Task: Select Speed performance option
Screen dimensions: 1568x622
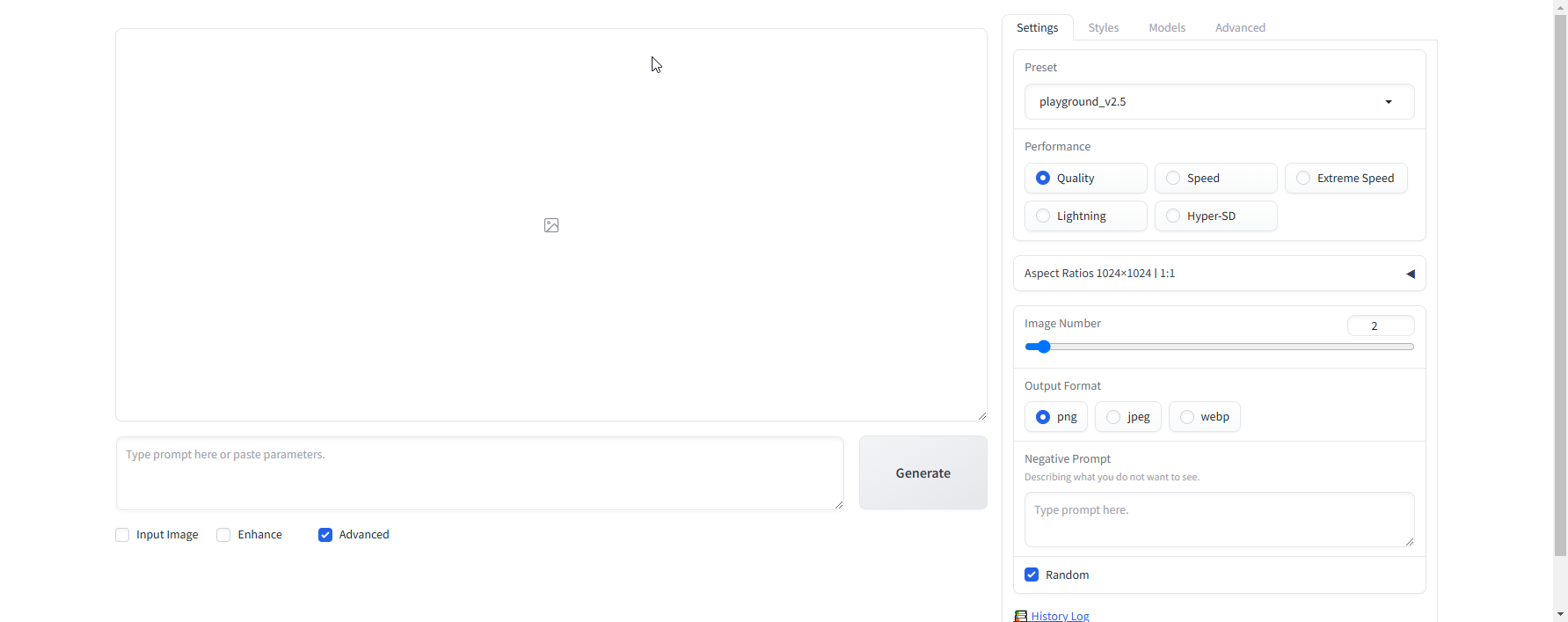Action: (1215, 178)
